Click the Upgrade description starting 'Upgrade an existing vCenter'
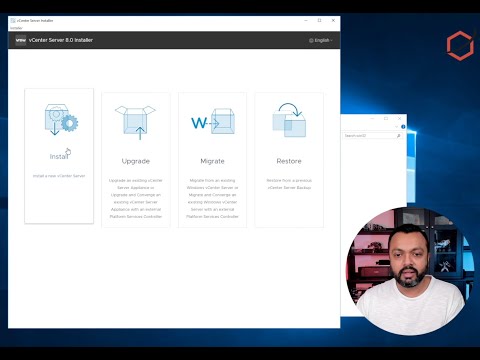Screen dimensions: 480x360 136,198
